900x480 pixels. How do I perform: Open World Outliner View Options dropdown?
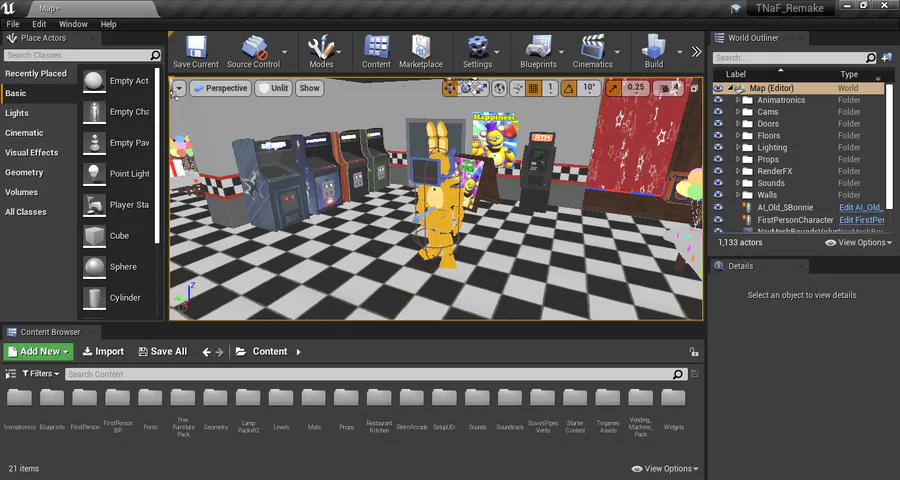click(858, 242)
